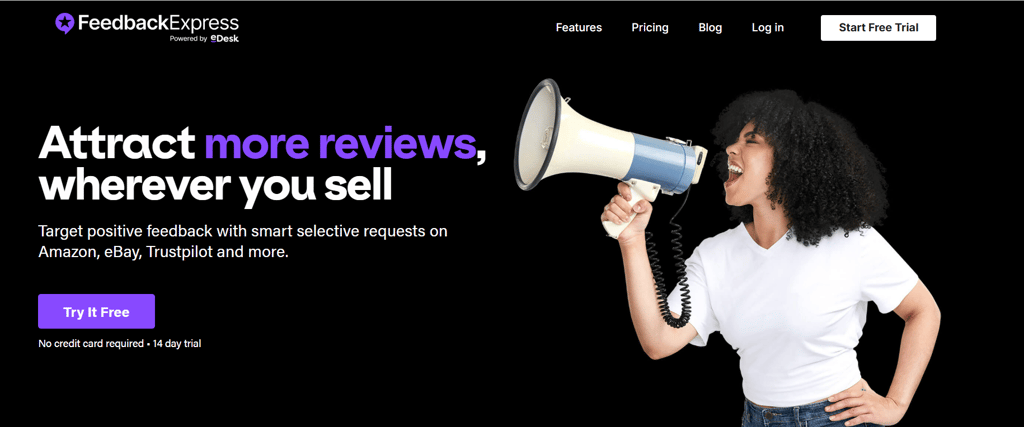Open the Pricing page link
This screenshot has width=1024, height=427.
click(650, 27)
